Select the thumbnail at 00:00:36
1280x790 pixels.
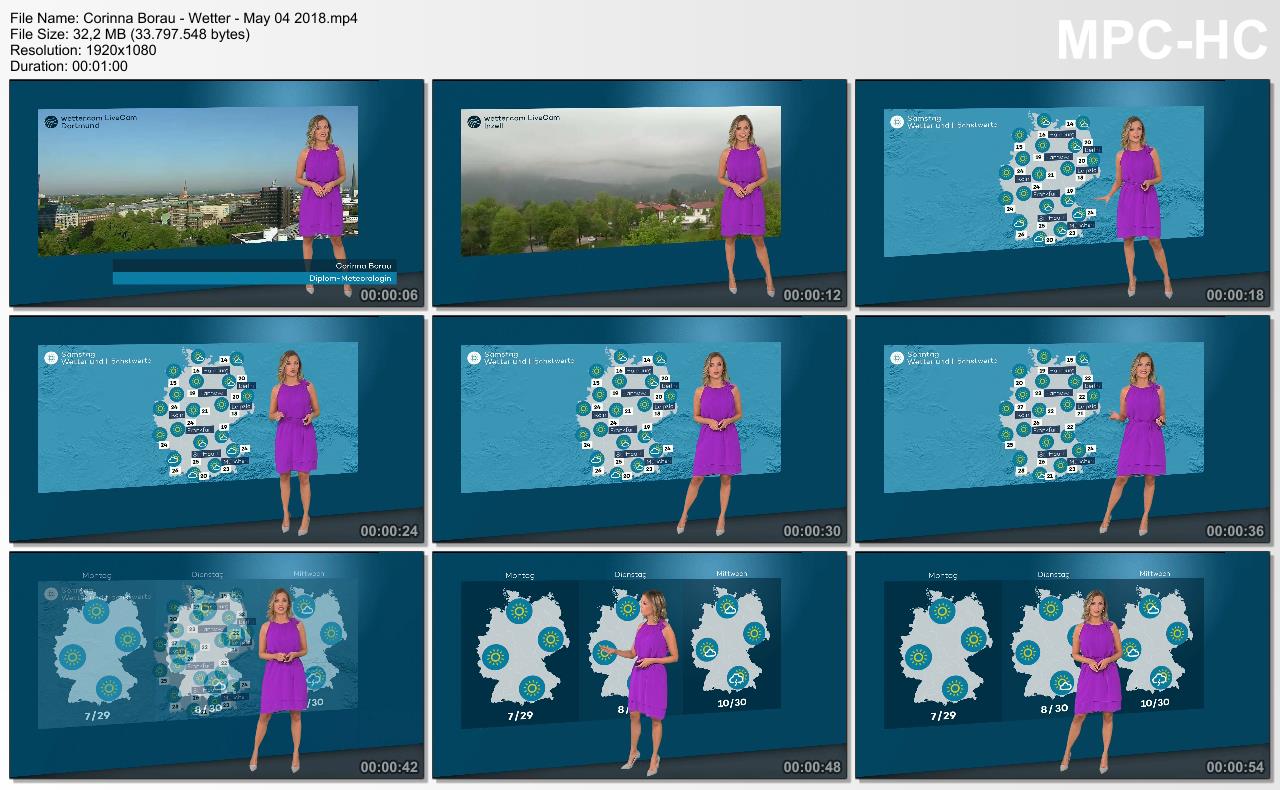click(1063, 429)
